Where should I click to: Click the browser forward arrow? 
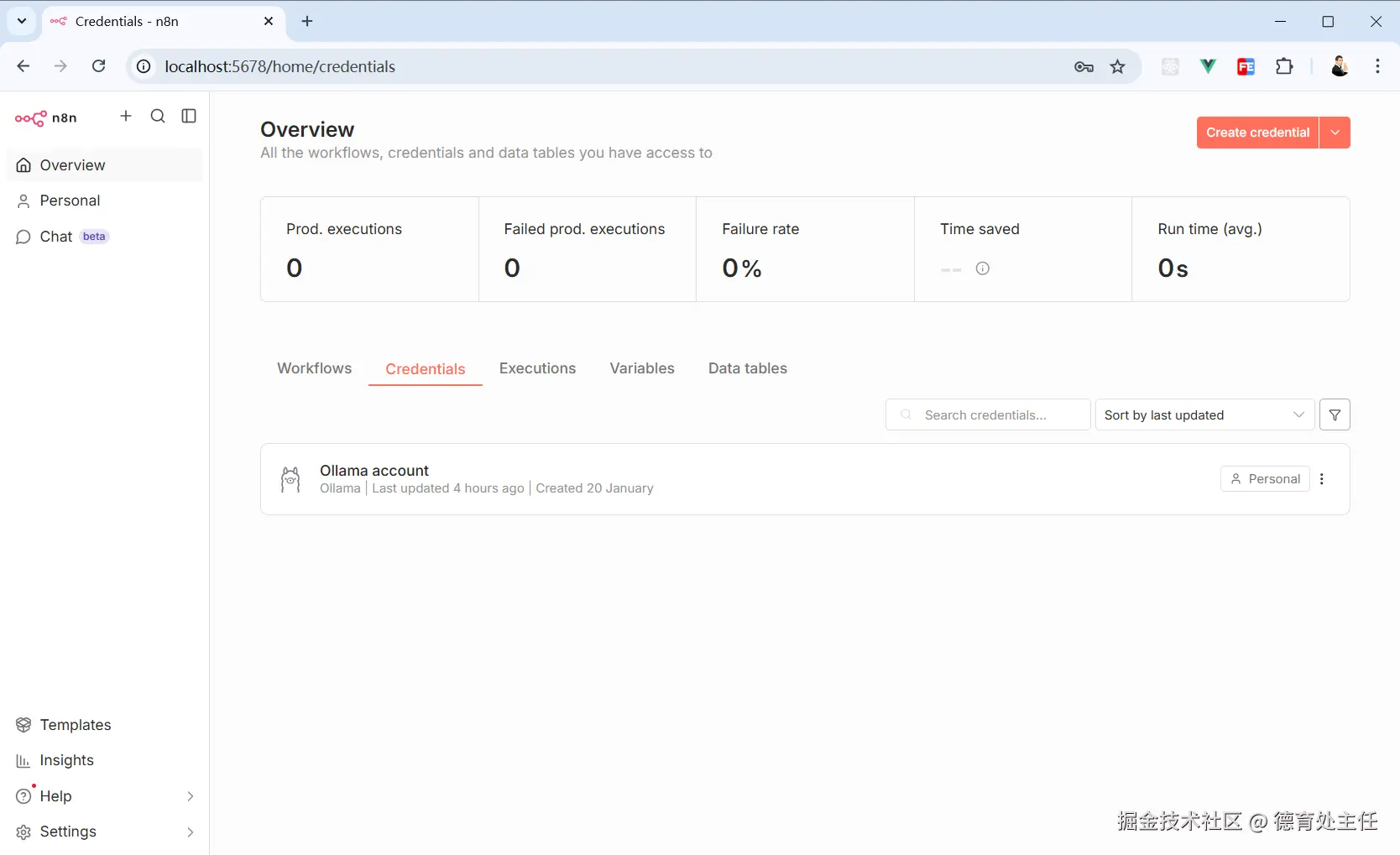[x=60, y=66]
